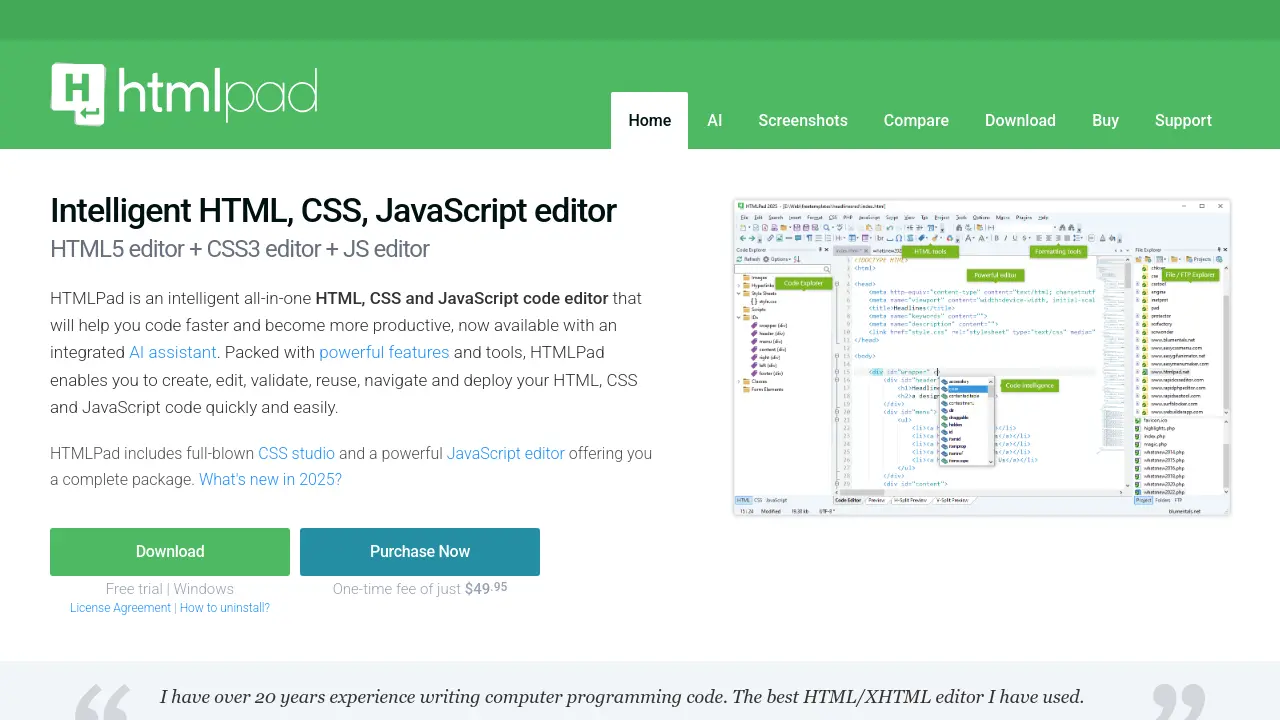The height and width of the screenshot is (720, 1280).
Task: Click the HTMLPad logo in the header
Action: coord(184,94)
